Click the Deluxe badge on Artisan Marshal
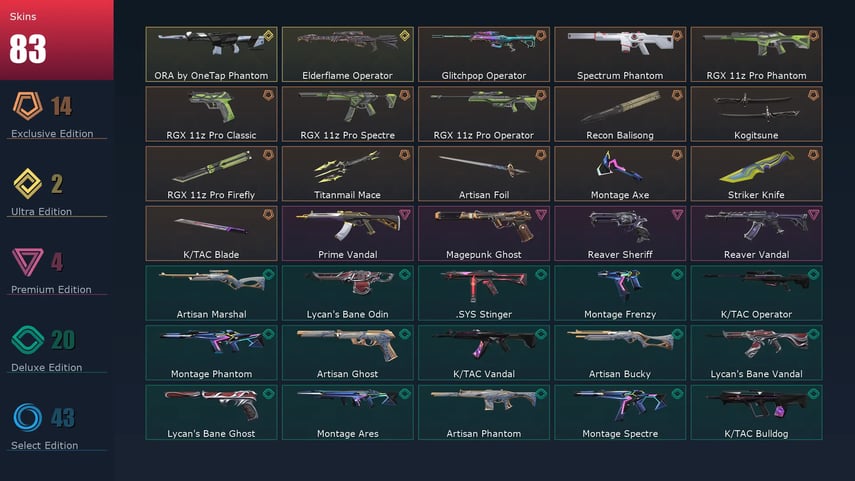 coord(268,274)
